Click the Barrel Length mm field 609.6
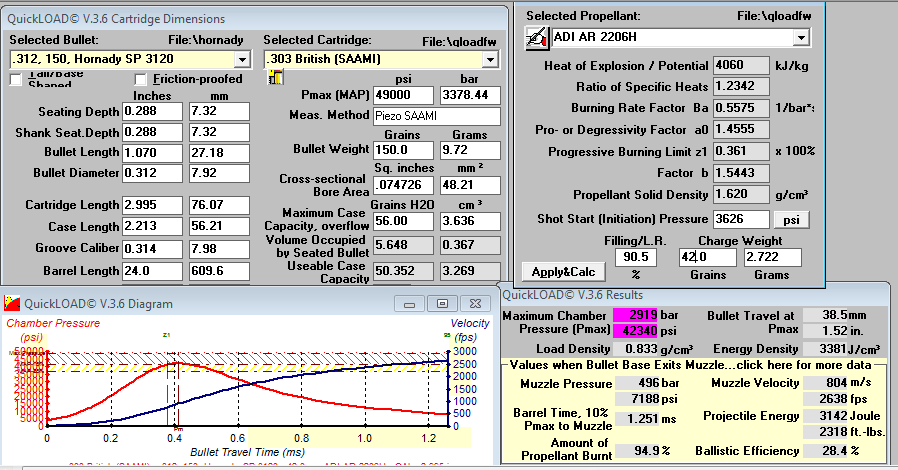Image resolution: width=898 pixels, height=470 pixels. [x=219, y=271]
